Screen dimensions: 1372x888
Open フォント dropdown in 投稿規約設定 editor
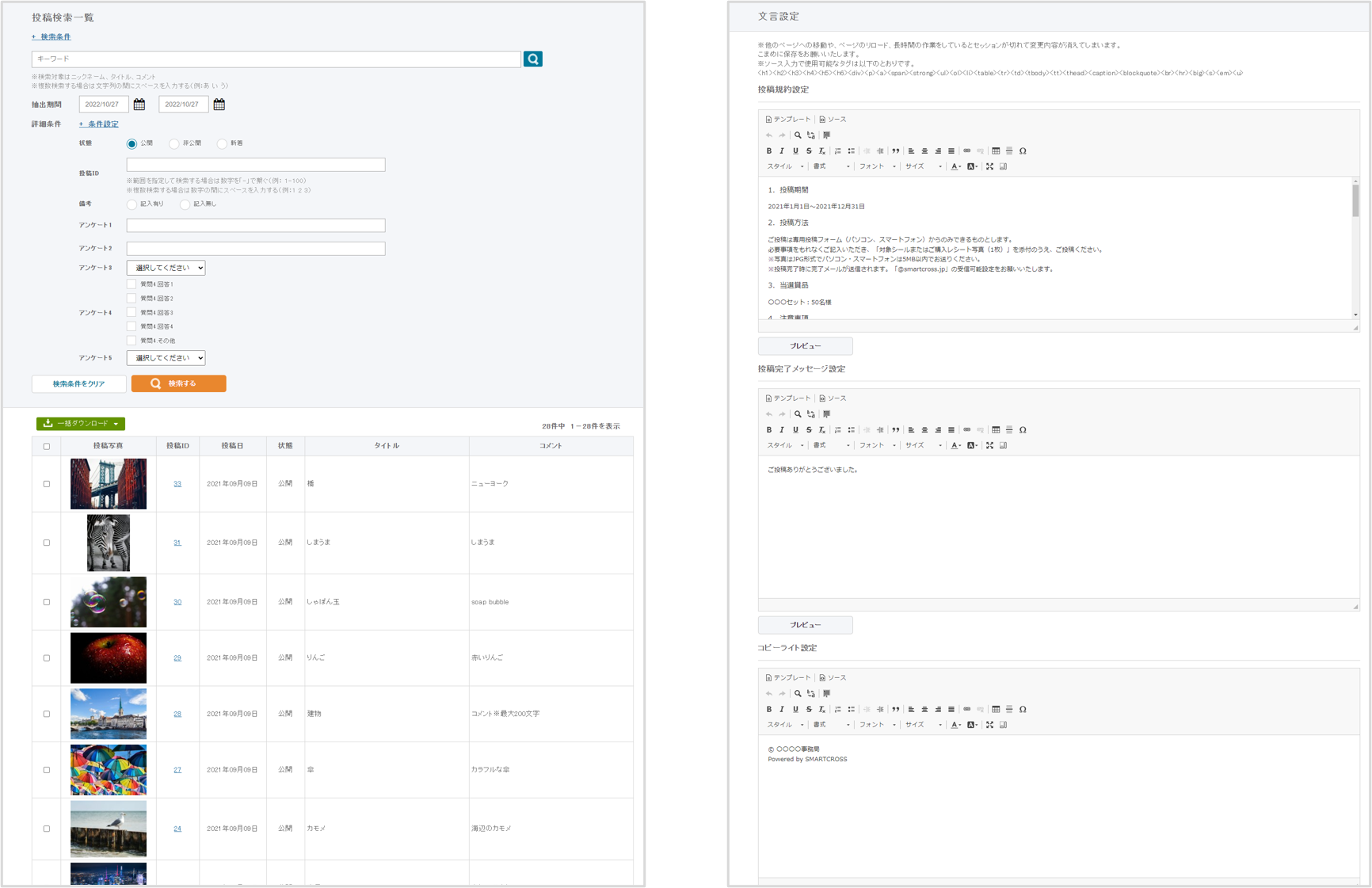877,167
